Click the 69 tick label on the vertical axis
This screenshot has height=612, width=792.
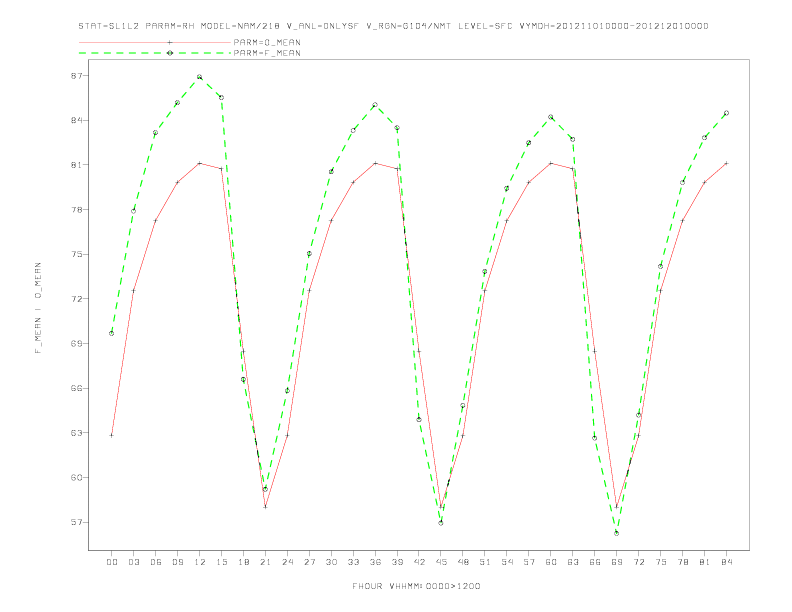click(x=76, y=343)
